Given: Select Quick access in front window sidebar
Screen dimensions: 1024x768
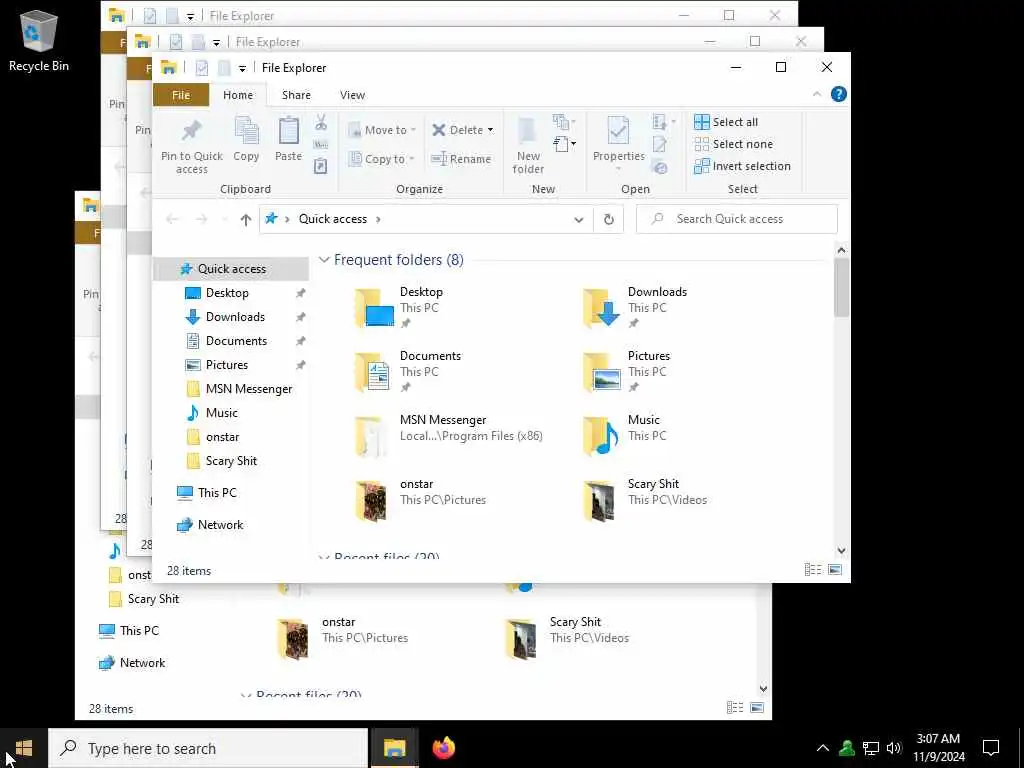Looking at the screenshot, I should click(231, 269).
